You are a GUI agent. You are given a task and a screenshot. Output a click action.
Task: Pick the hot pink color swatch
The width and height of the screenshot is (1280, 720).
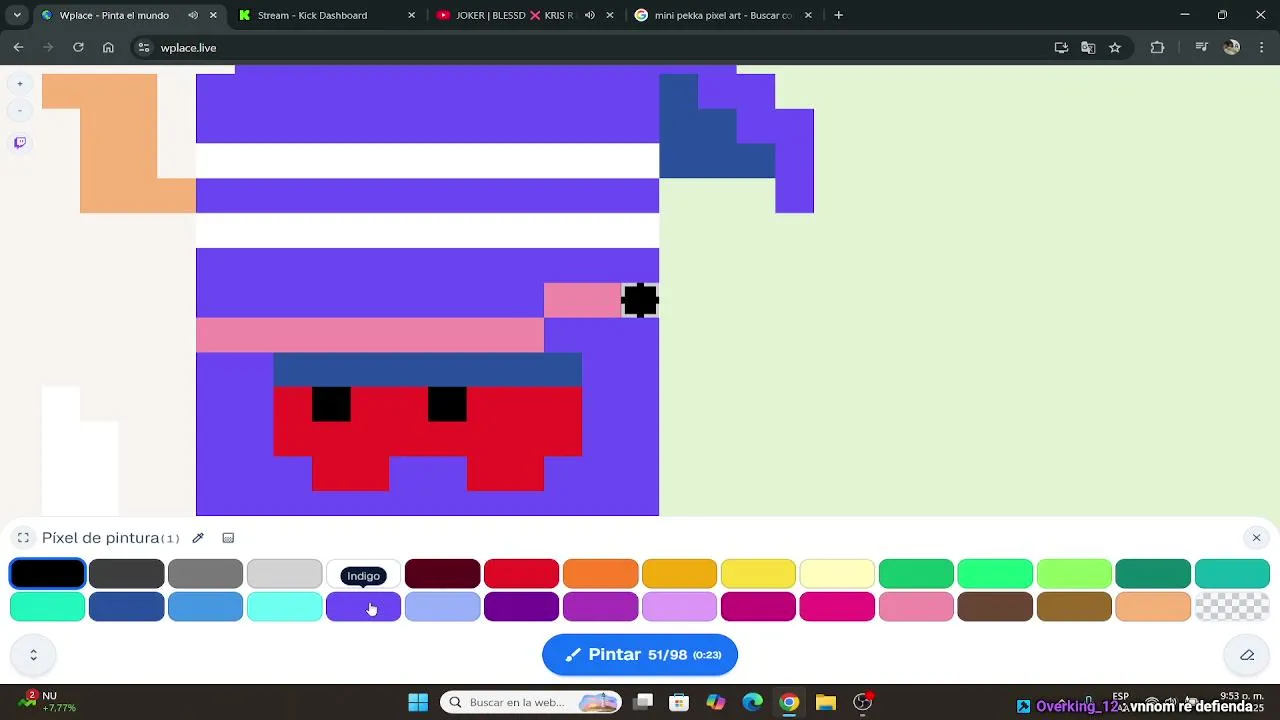click(837, 607)
